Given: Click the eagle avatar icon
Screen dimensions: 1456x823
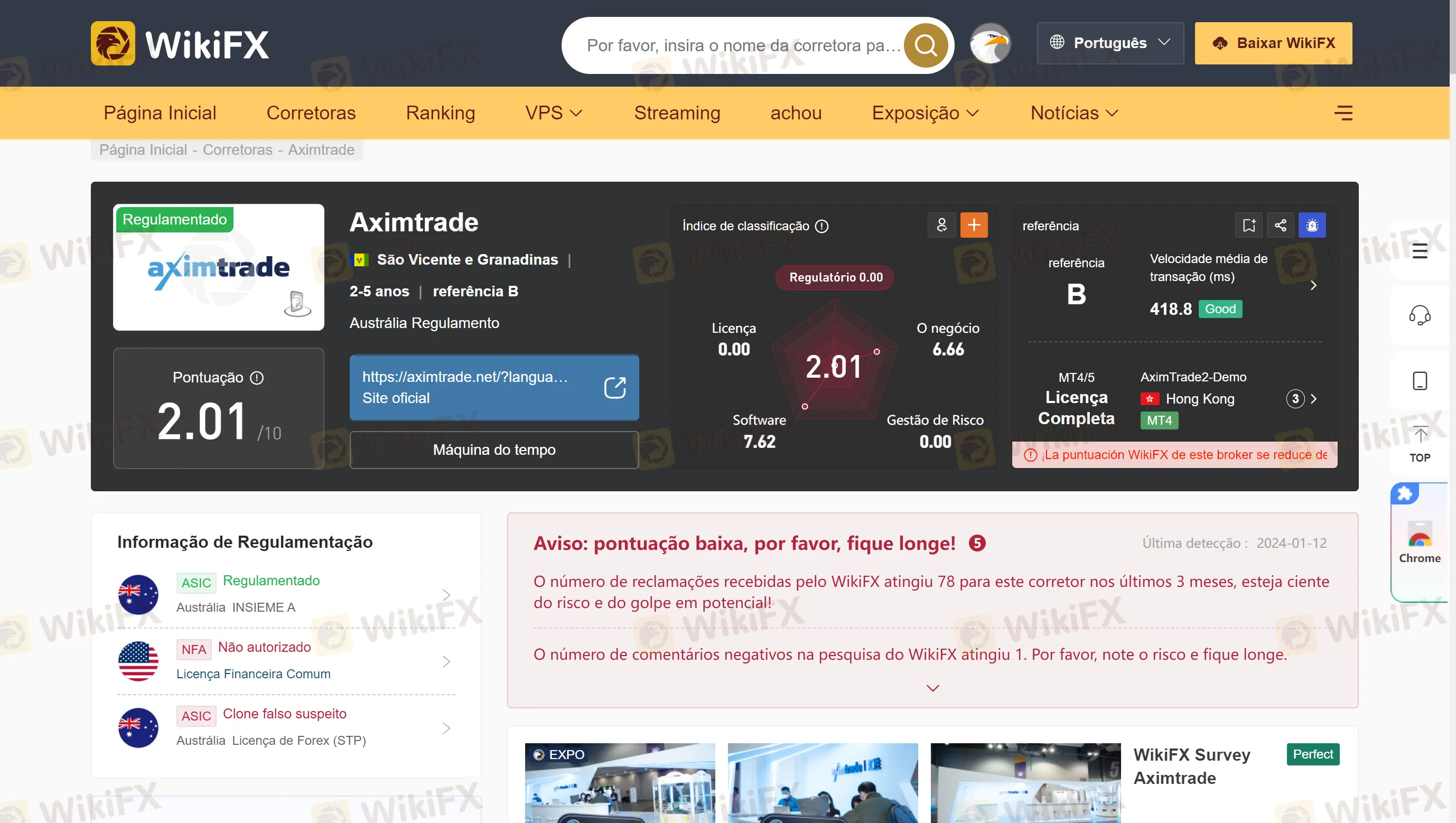Looking at the screenshot, I should [990, 43].
